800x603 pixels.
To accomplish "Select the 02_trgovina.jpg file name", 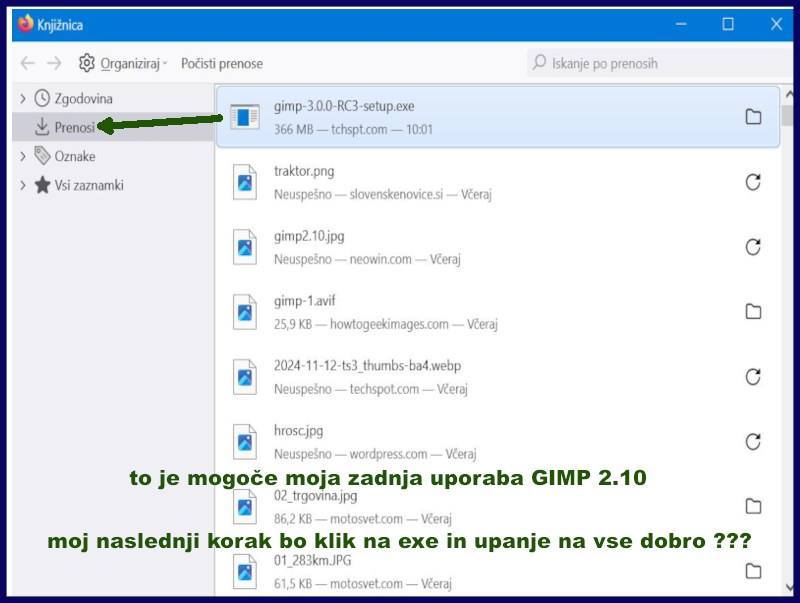I will click(x=315, y=495).
